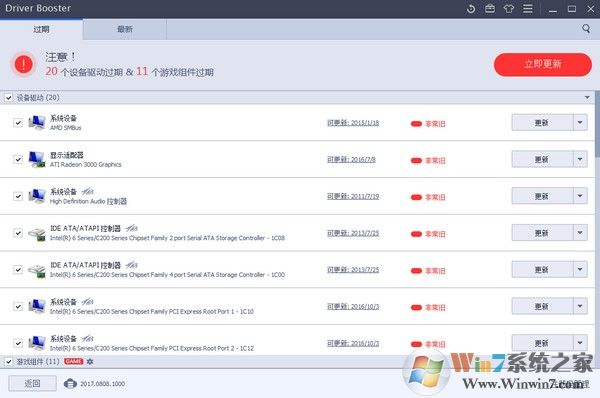Click the 'AMD SMBus' device name

pos(65,128)
